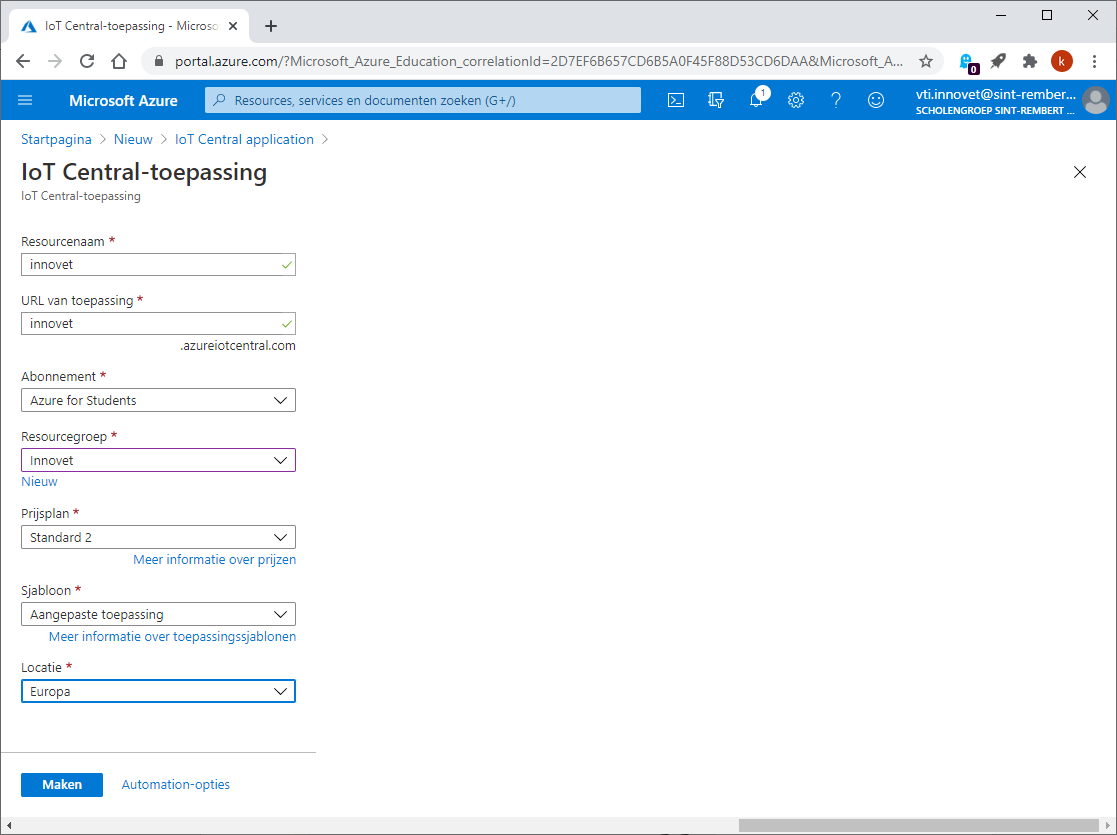Click the Azure resources search box

(423, 100)
